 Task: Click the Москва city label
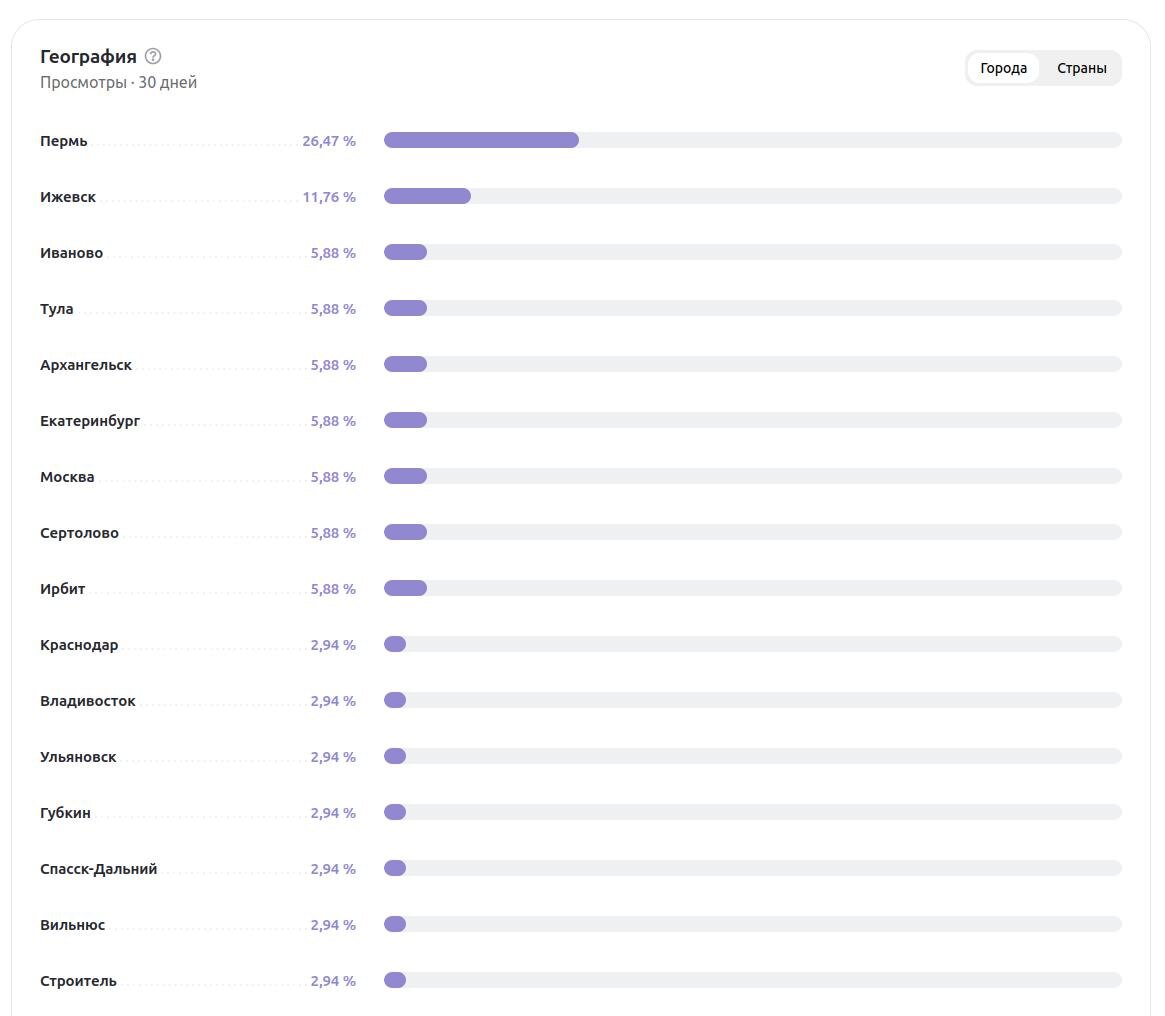(67, 477)
